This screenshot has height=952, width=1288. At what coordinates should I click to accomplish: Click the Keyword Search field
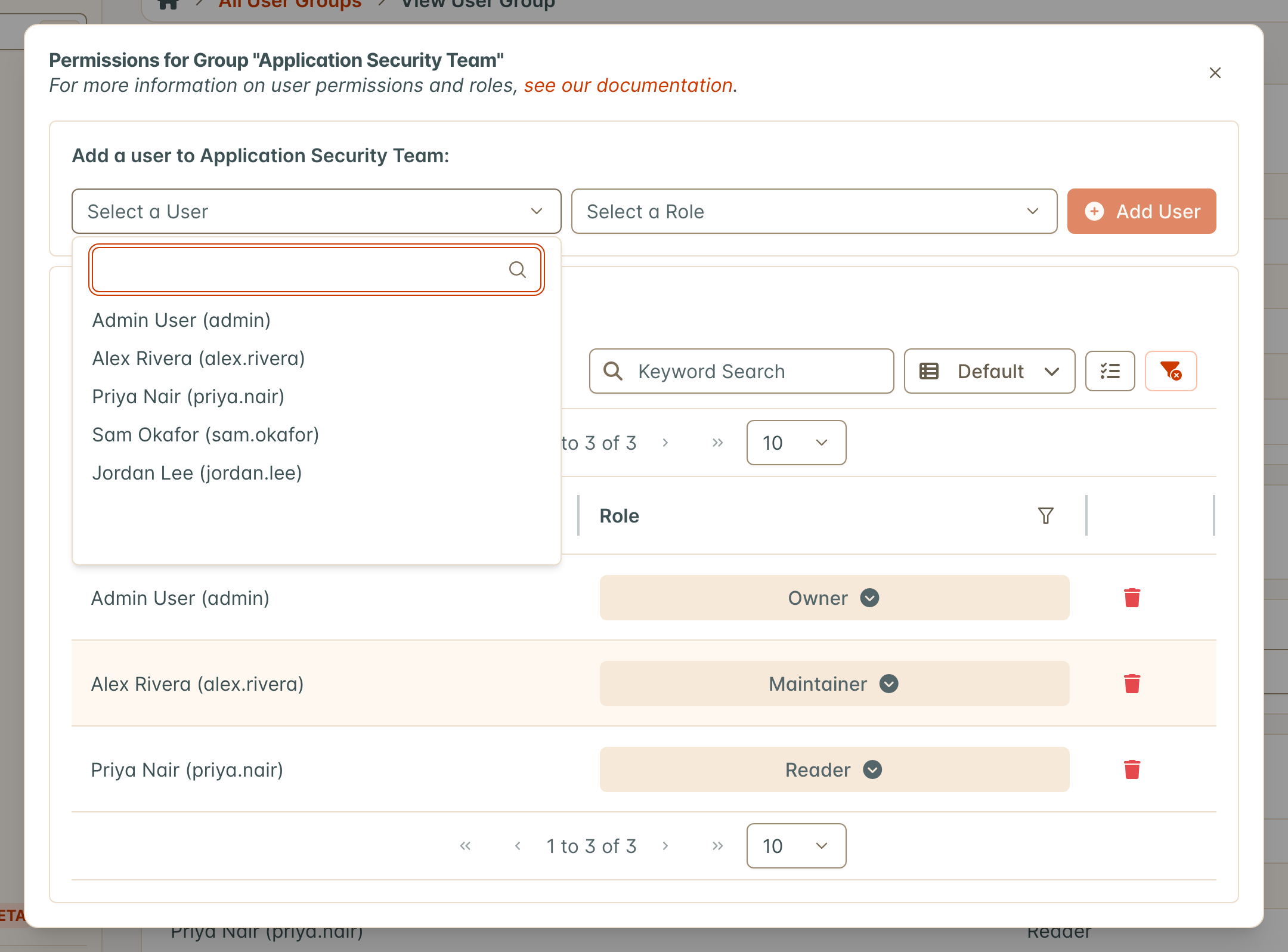coord(741,371)
